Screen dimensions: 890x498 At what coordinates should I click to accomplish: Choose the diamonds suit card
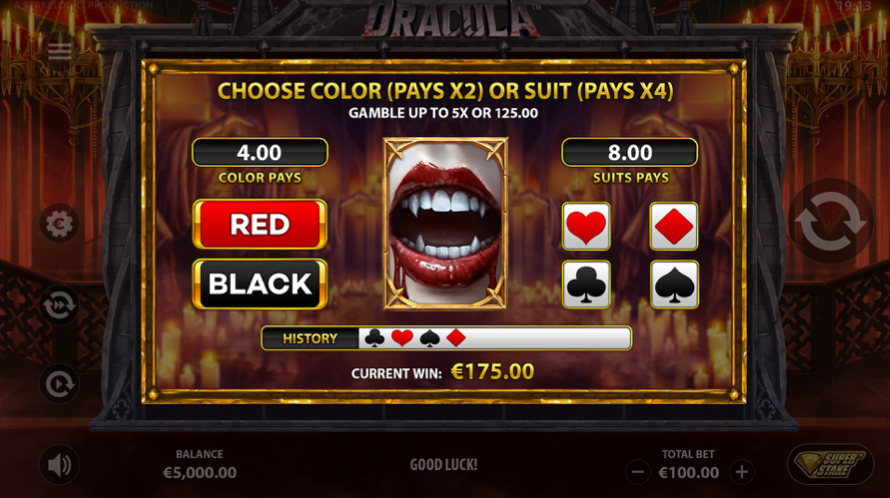674,226
